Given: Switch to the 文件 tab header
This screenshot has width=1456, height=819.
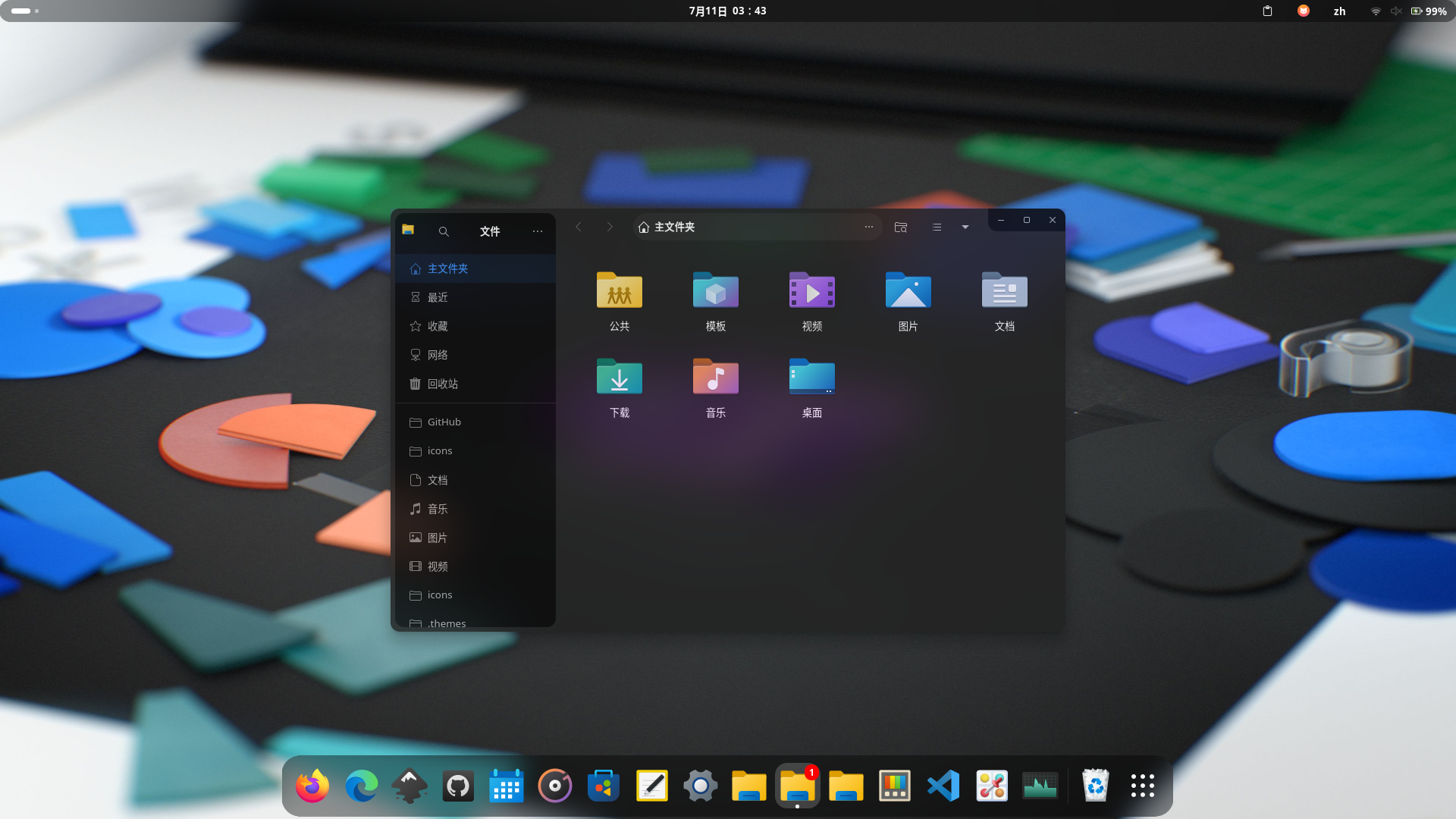Looking at the screenshot, I should point(490,232).
